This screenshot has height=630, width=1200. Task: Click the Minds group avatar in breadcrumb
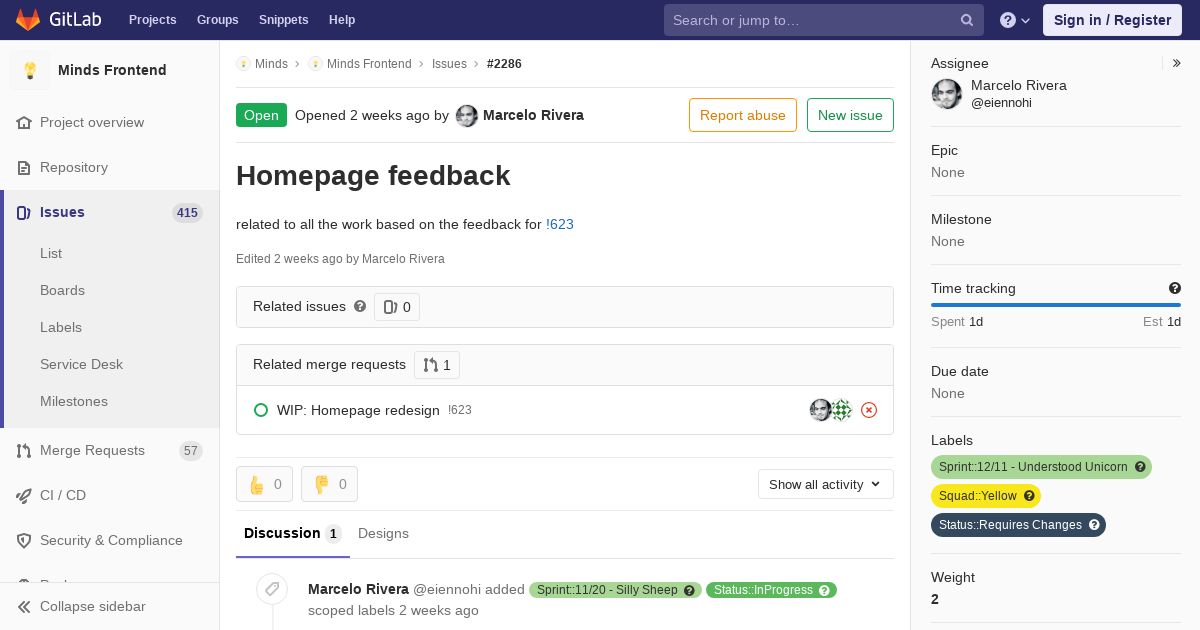(243, 64)
